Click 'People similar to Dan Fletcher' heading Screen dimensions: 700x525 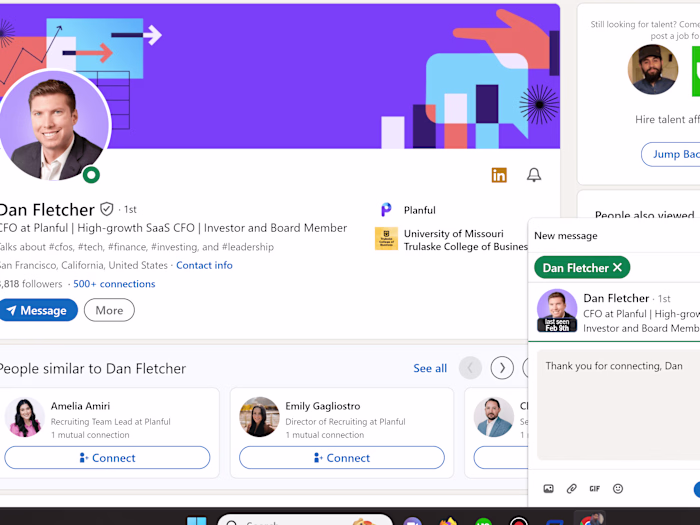pyautogui.click(x=92, y=368)
